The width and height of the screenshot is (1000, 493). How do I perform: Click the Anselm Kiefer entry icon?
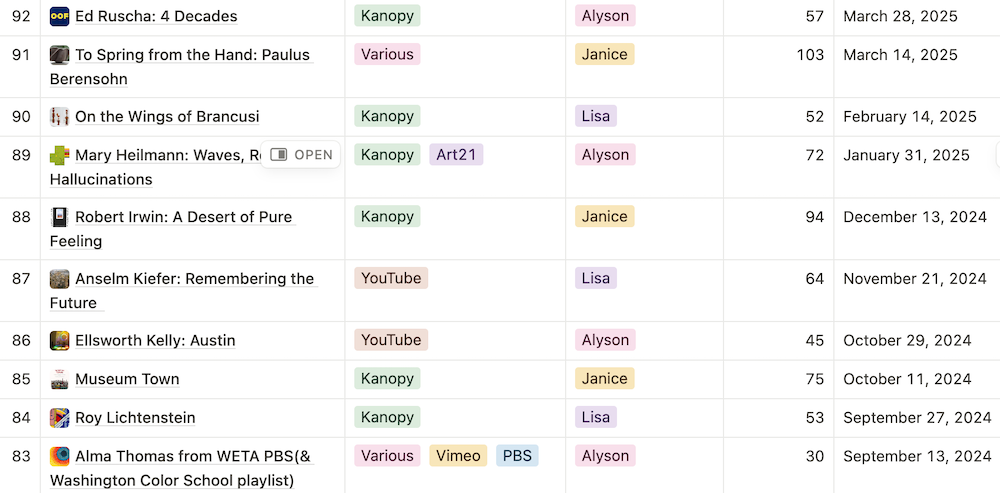pos(59,279)
